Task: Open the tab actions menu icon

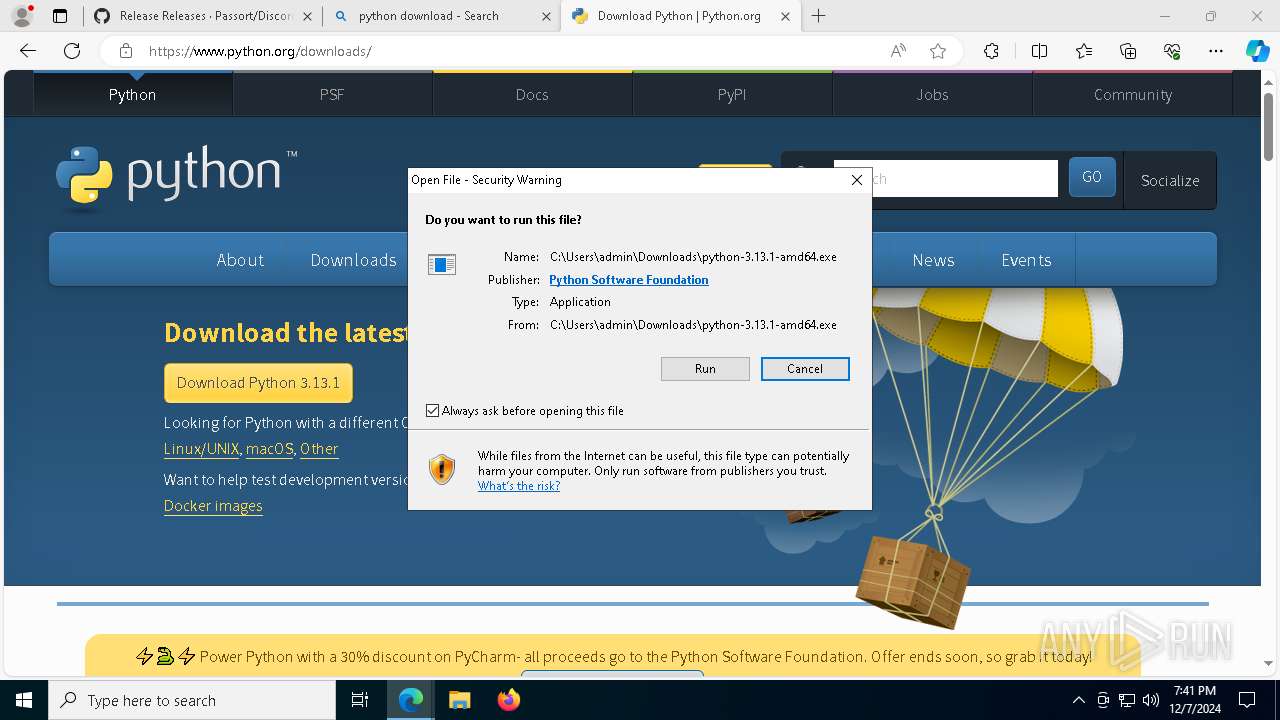Action: pyautogui.click(x=60, y=16)
